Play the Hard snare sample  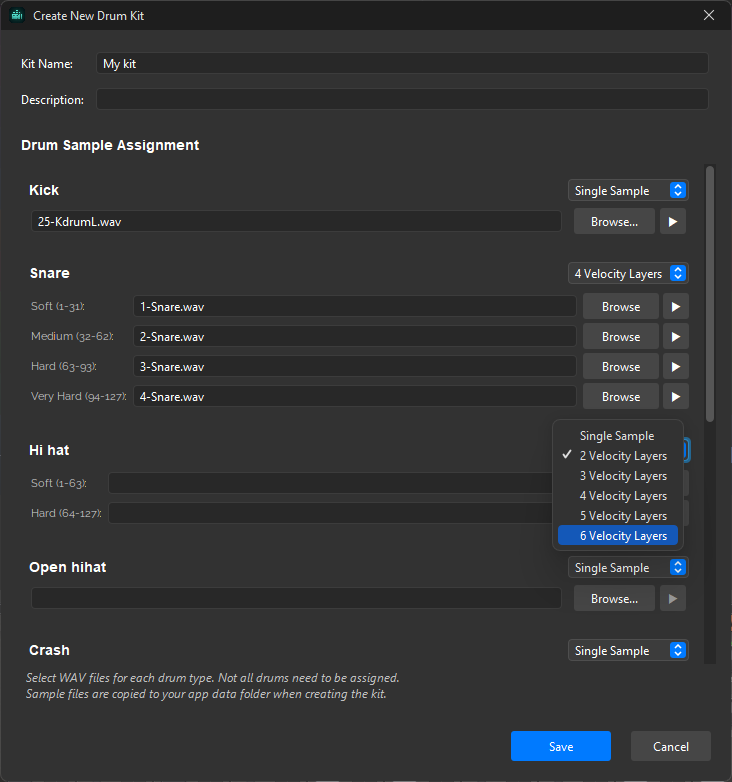pos(676,367)
